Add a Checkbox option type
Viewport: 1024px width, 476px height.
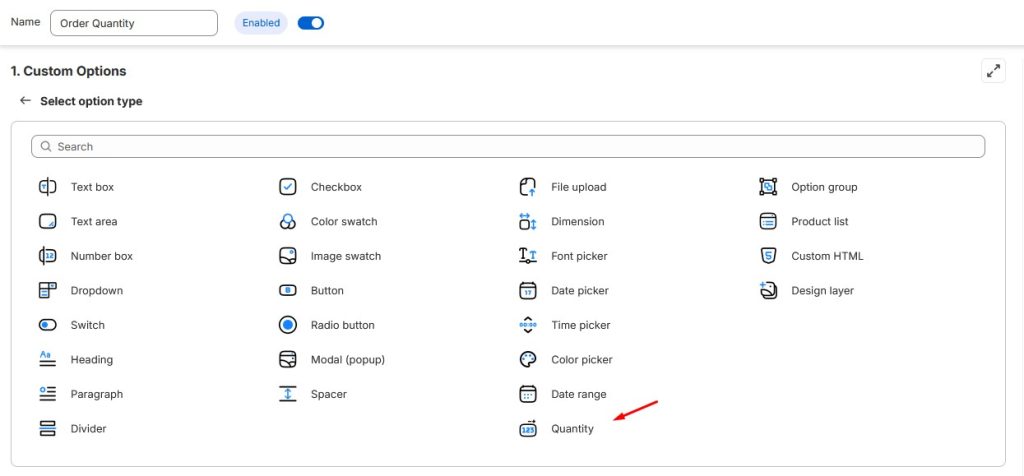(x=336, y=187)
